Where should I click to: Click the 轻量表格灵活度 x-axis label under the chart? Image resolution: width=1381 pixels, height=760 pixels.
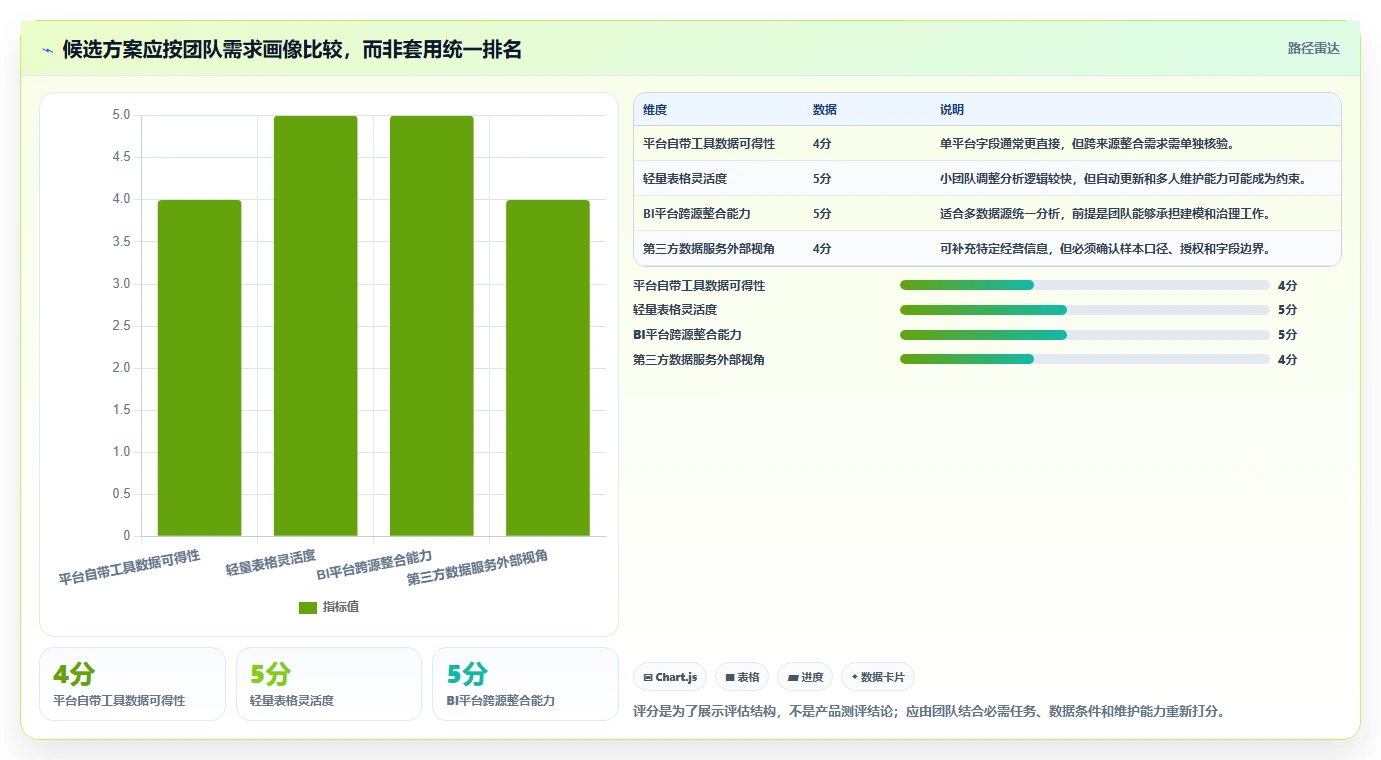271,562
